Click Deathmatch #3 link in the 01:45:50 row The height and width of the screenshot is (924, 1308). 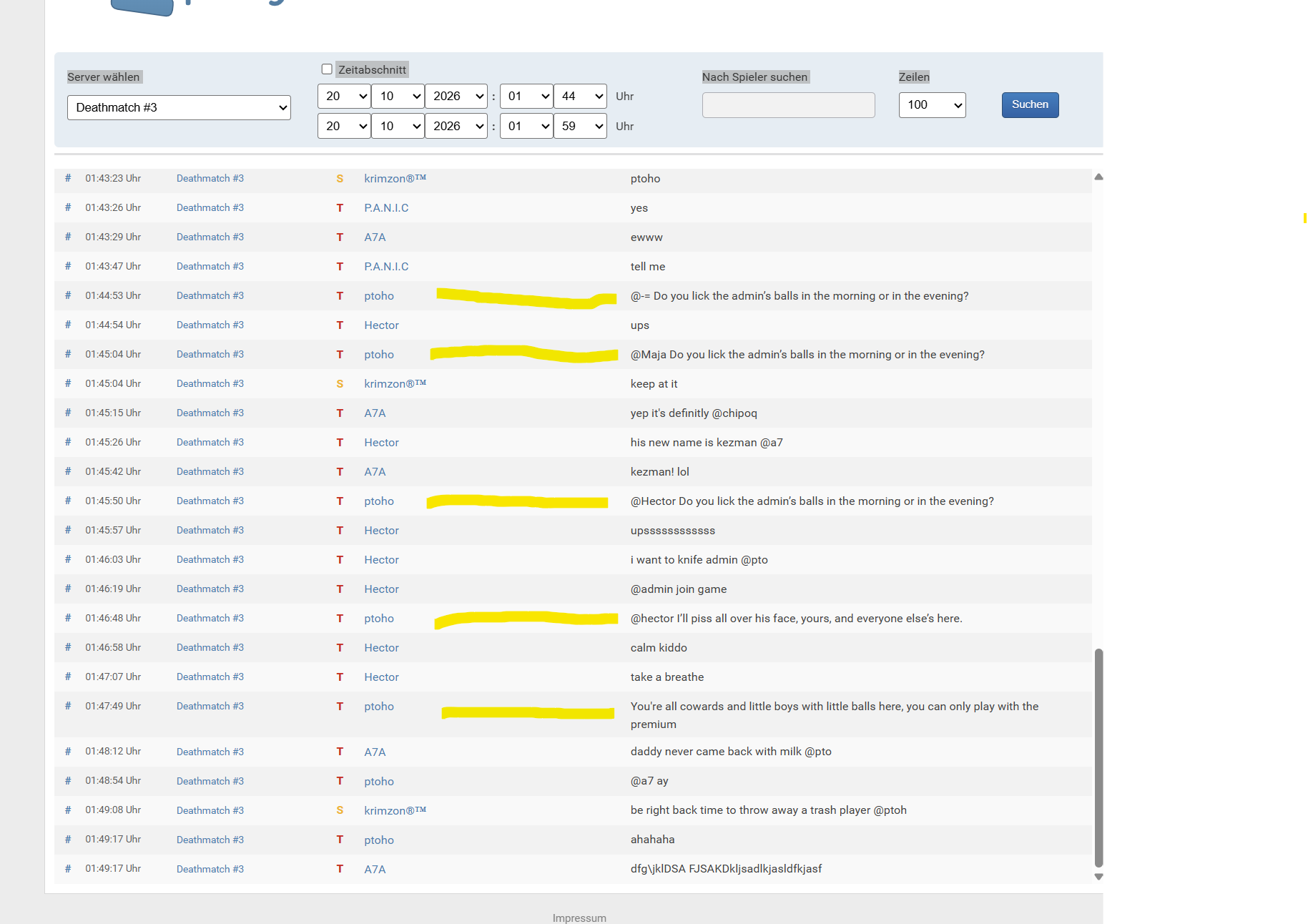pos(210,501)
